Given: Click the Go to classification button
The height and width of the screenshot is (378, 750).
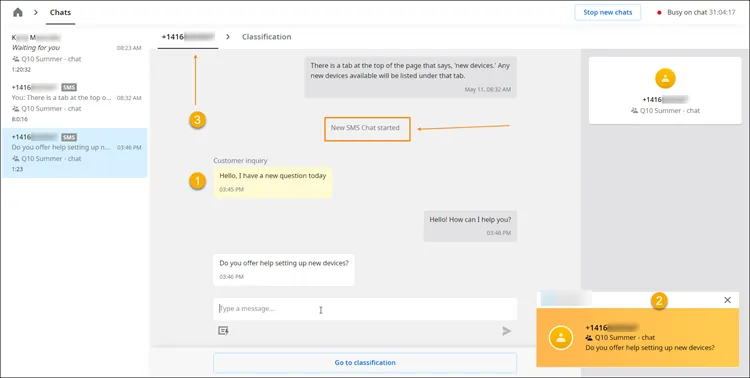Looking at the screenshot, I should (365, 363).
